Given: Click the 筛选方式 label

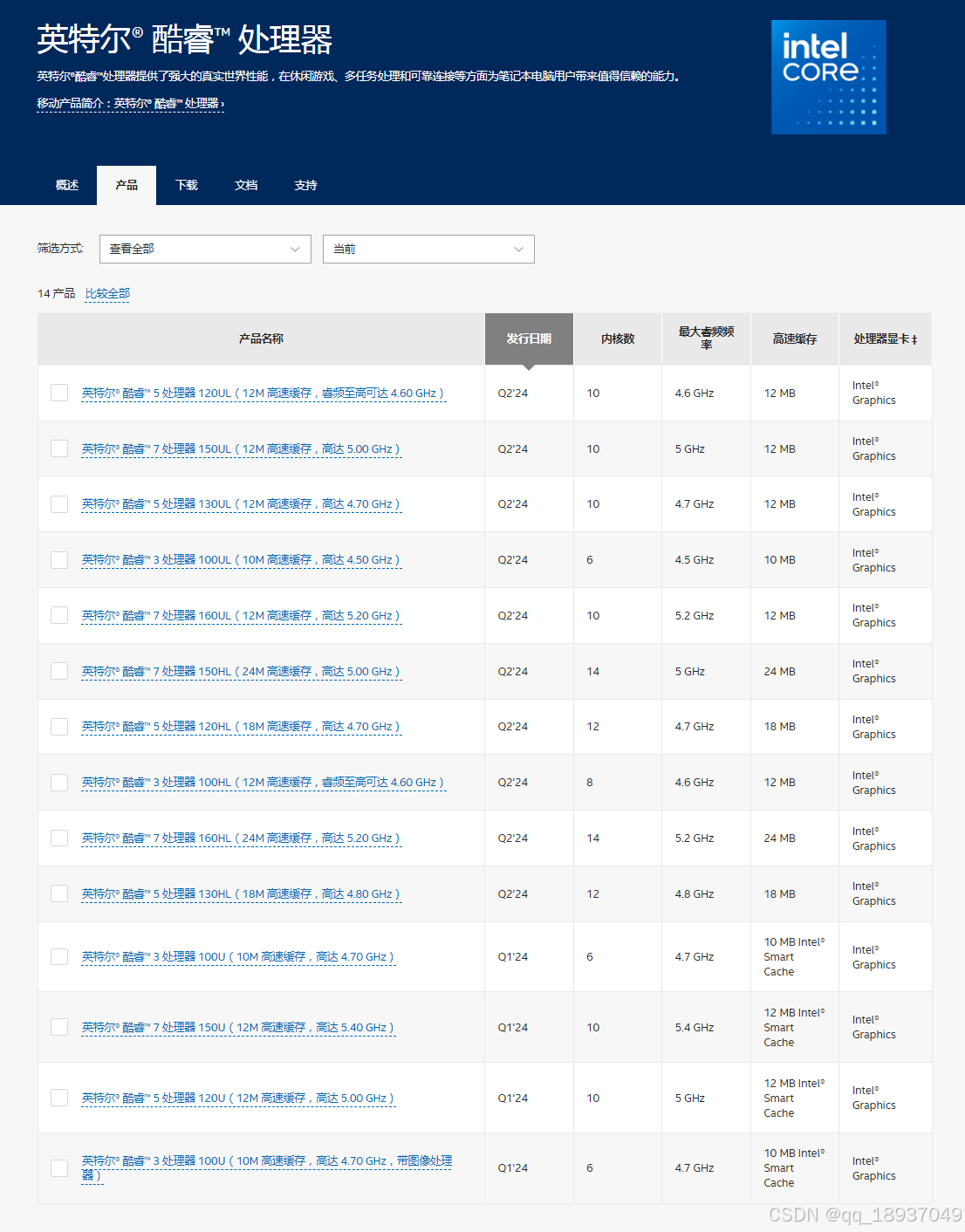Looking at the screenshot, I should click(x=60, y=249).
